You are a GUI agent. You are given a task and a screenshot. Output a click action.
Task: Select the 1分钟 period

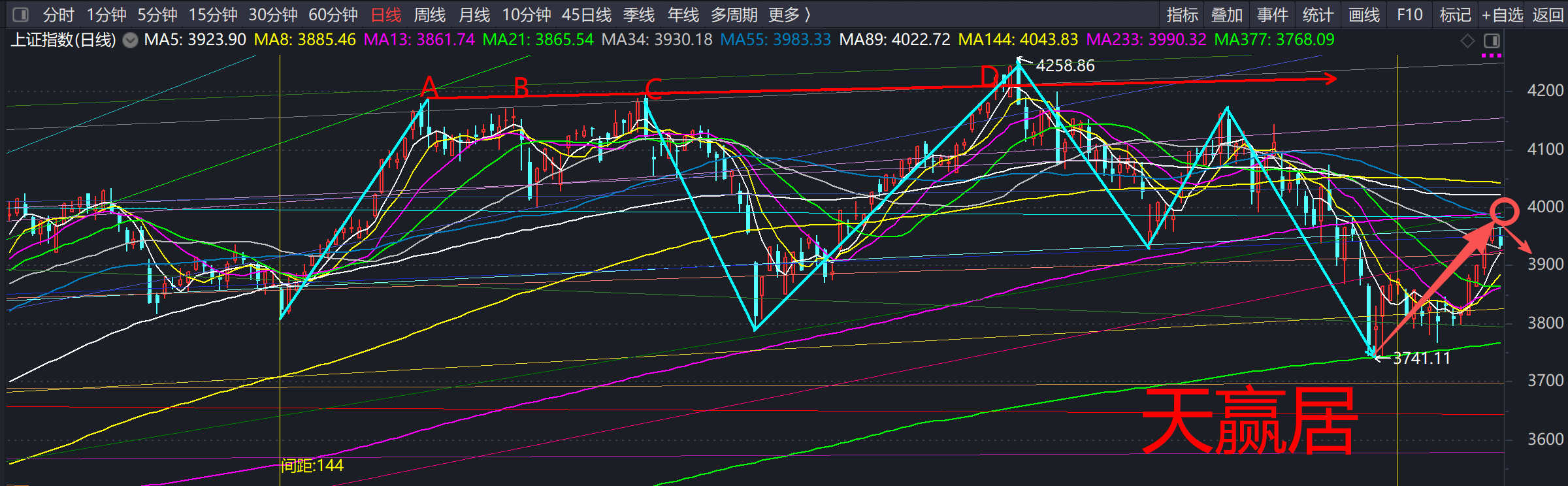106,14
